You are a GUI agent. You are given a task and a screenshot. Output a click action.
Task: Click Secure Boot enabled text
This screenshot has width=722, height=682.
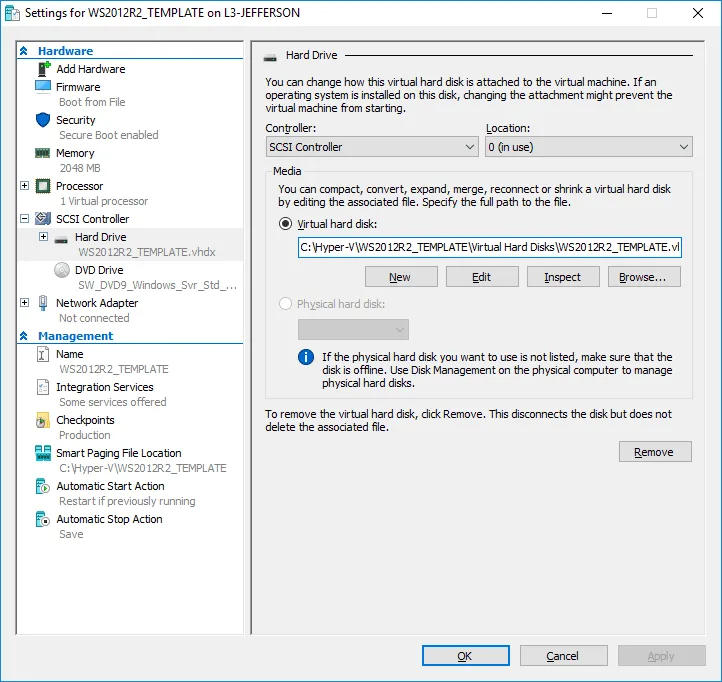click(x=109, y=135)
